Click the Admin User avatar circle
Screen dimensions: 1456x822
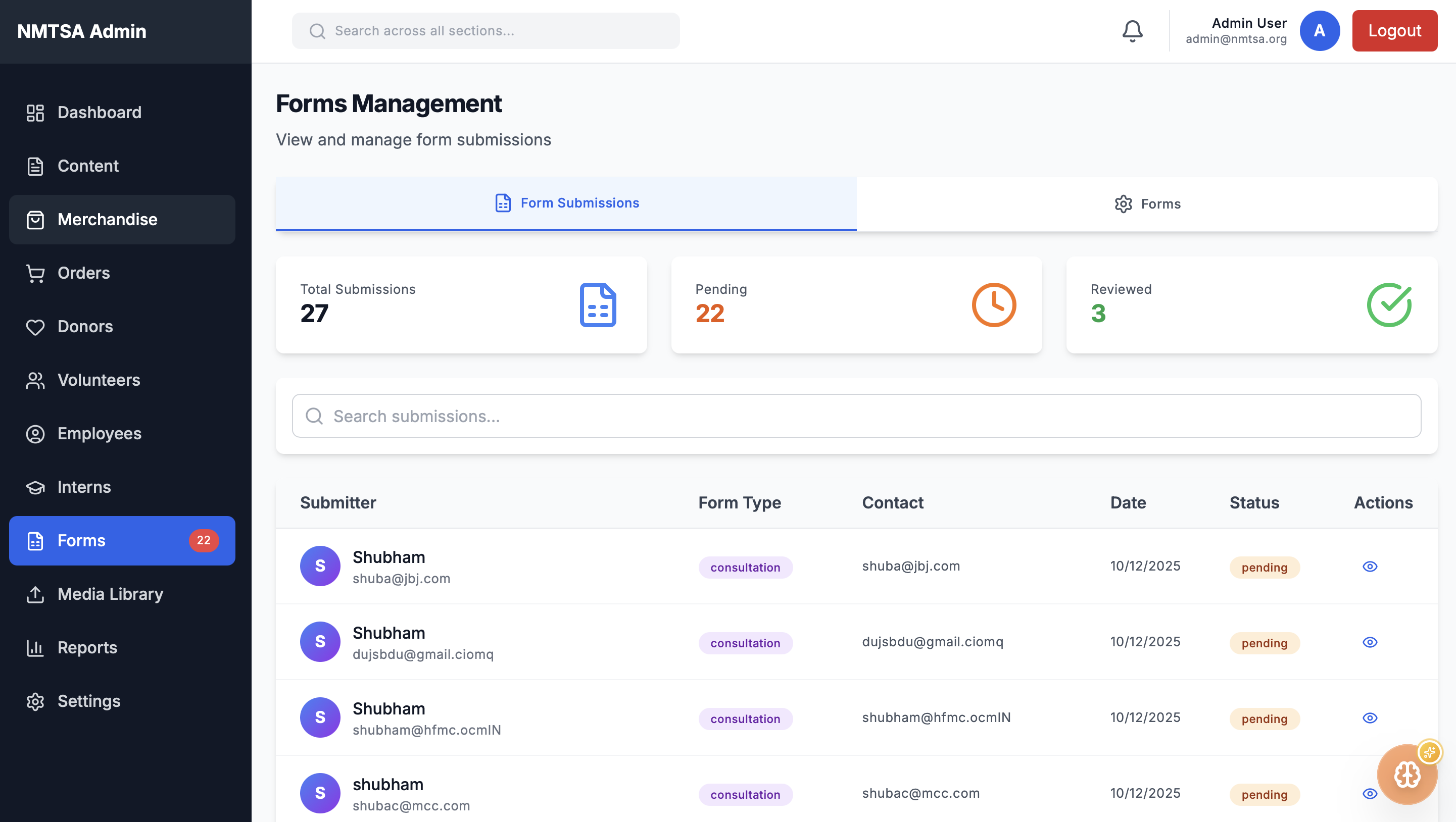click(1319, 31)
